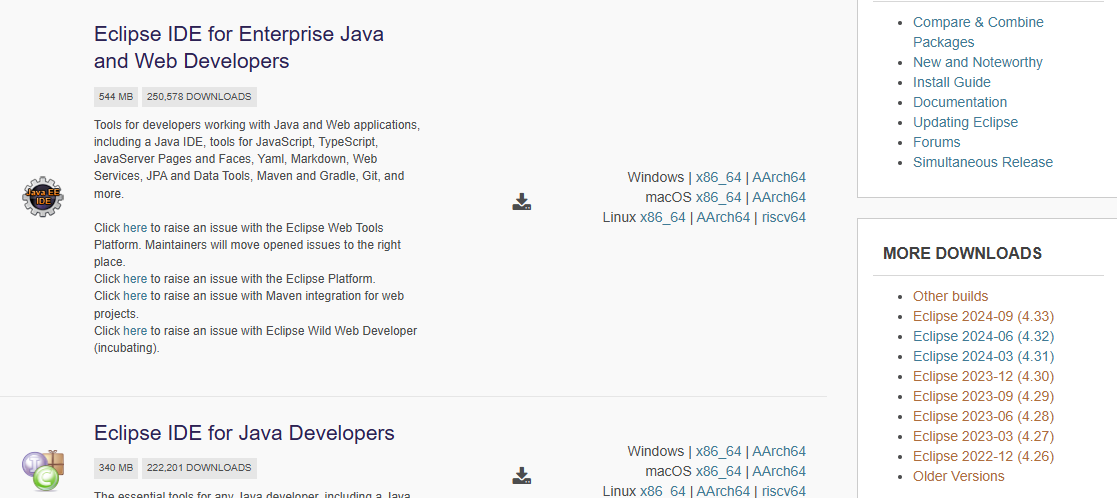Viewport: 1117px width, 498px height.
Task: Click download icon for Java Developers package
Action: tap(521, 475)
